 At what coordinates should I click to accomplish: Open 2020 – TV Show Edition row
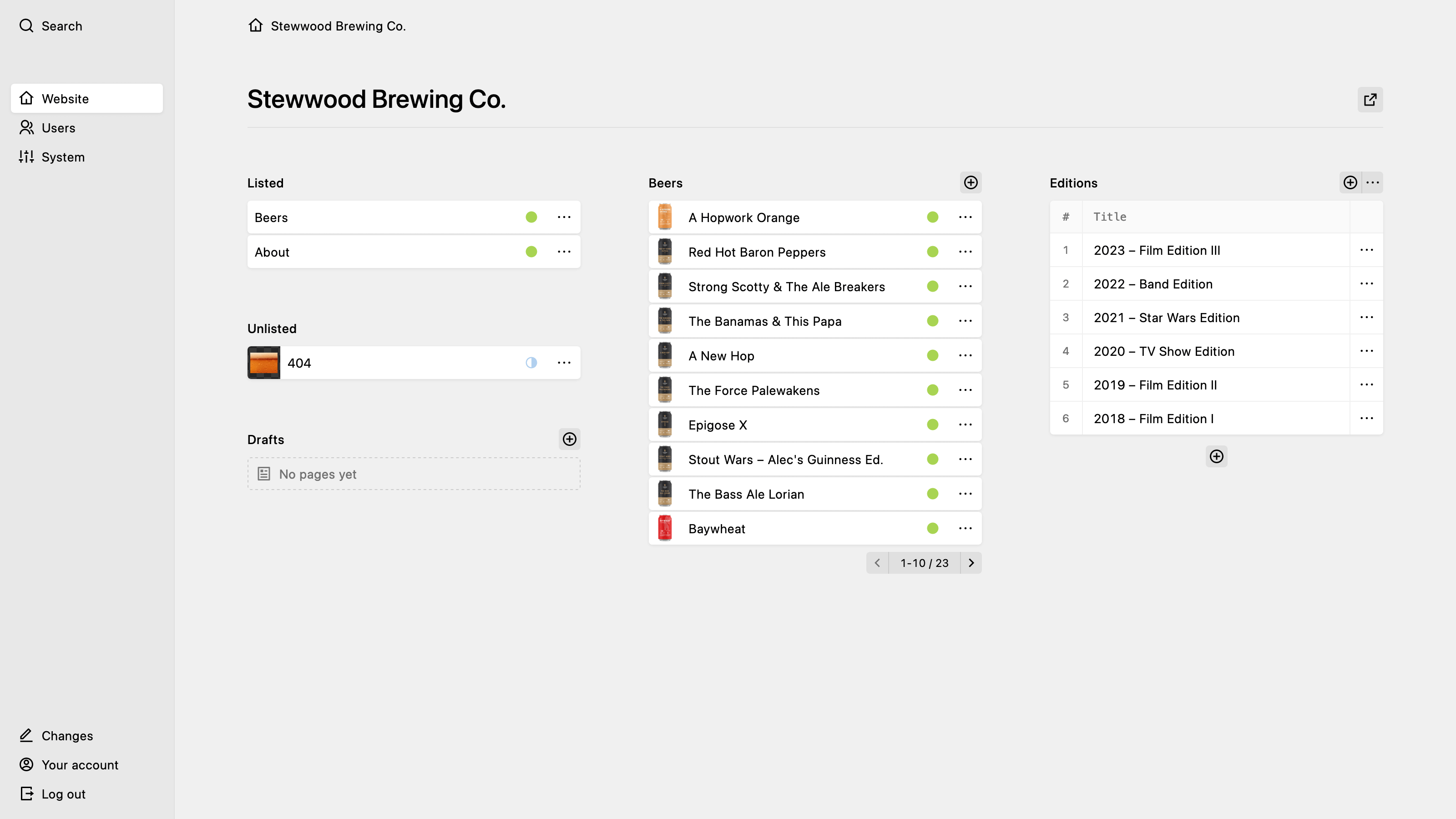1216,351
